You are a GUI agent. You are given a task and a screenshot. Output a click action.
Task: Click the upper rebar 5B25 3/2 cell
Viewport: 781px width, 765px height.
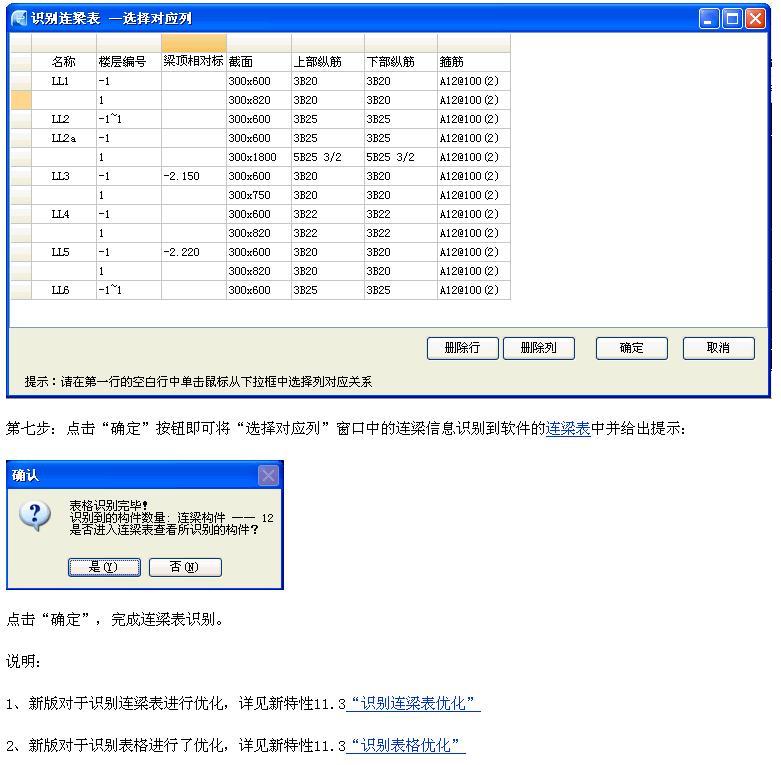coord(328,157)
